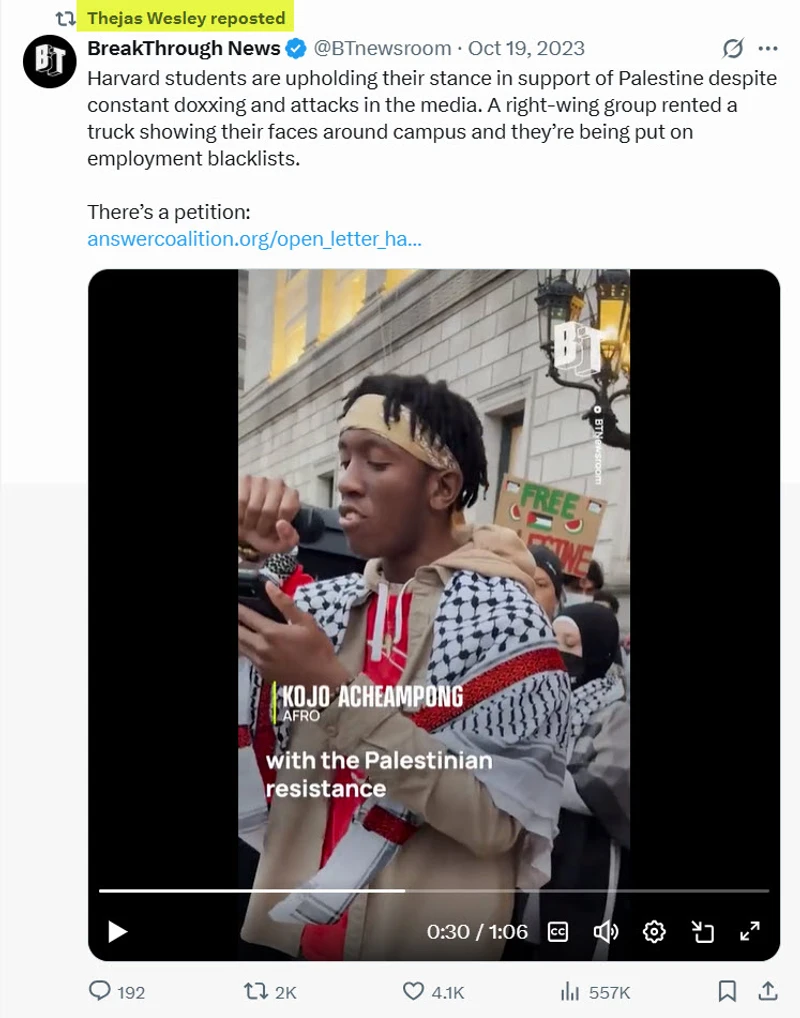Screen dimensions: 800x1018
Task: Toggle picture-in-picture mode for video
Action: (x=703, y=932)
